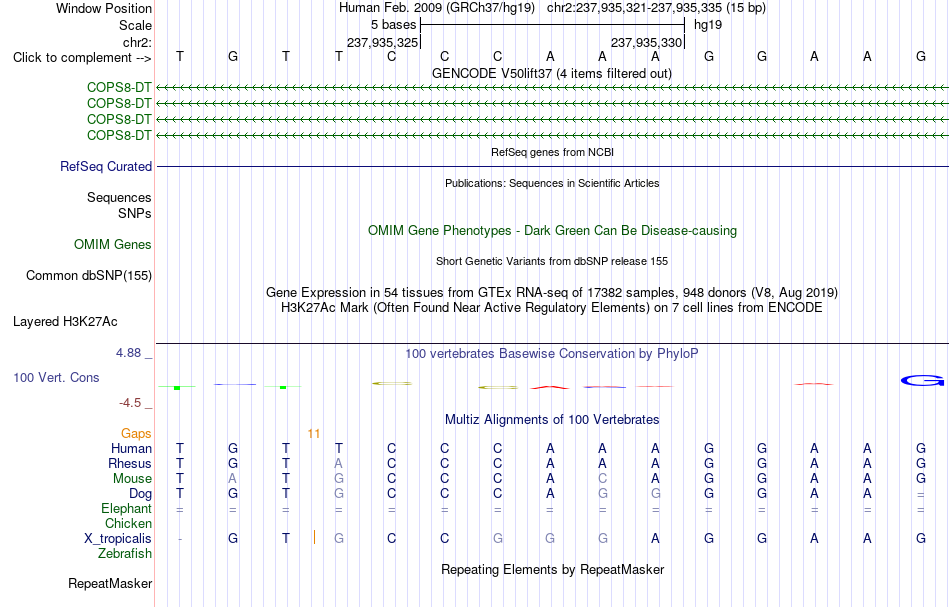Open the OMIM Genes track label
Viewport: 950px width, 607px height.
113,245
